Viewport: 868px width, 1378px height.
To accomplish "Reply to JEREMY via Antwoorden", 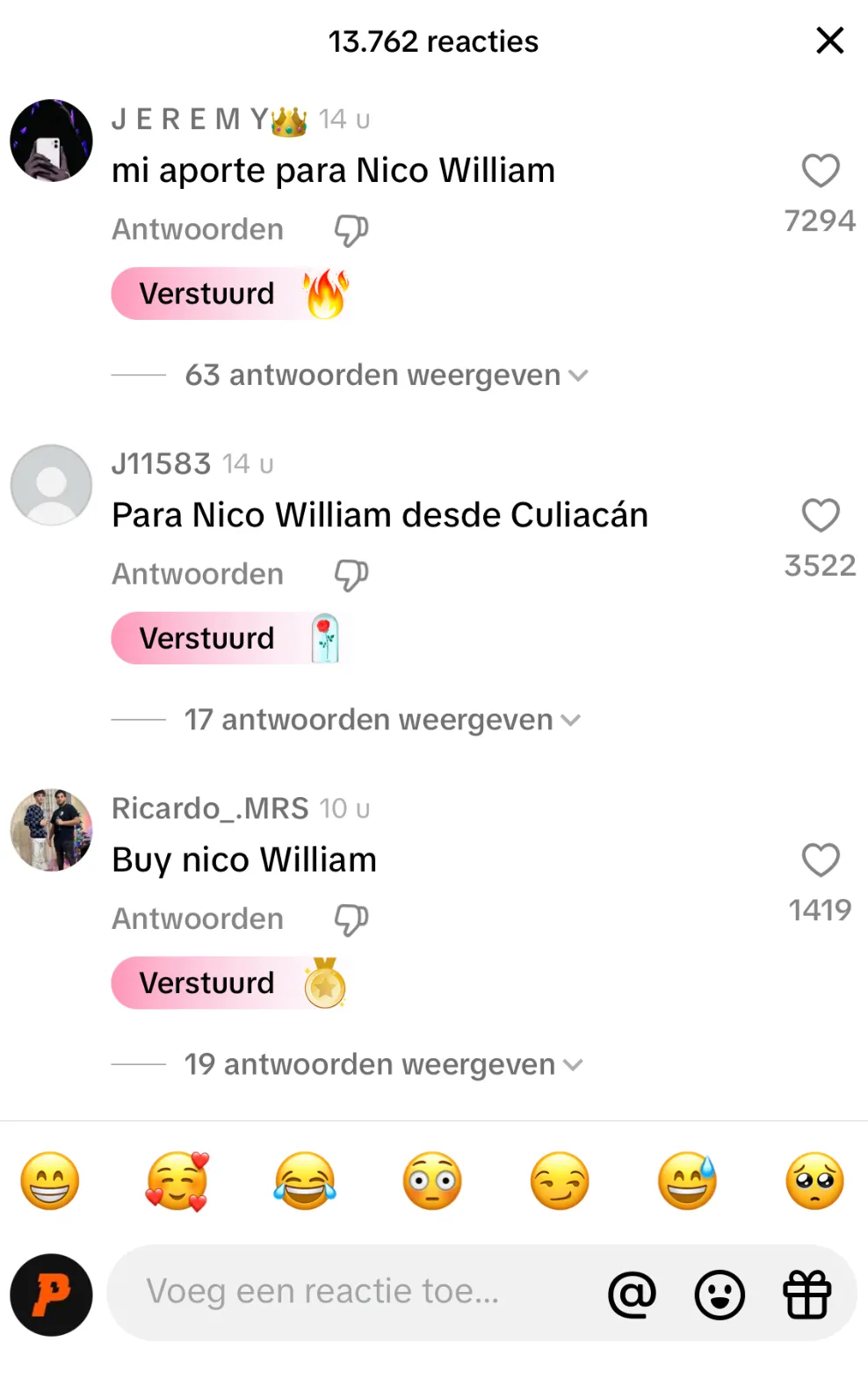I will pos(198,229).
